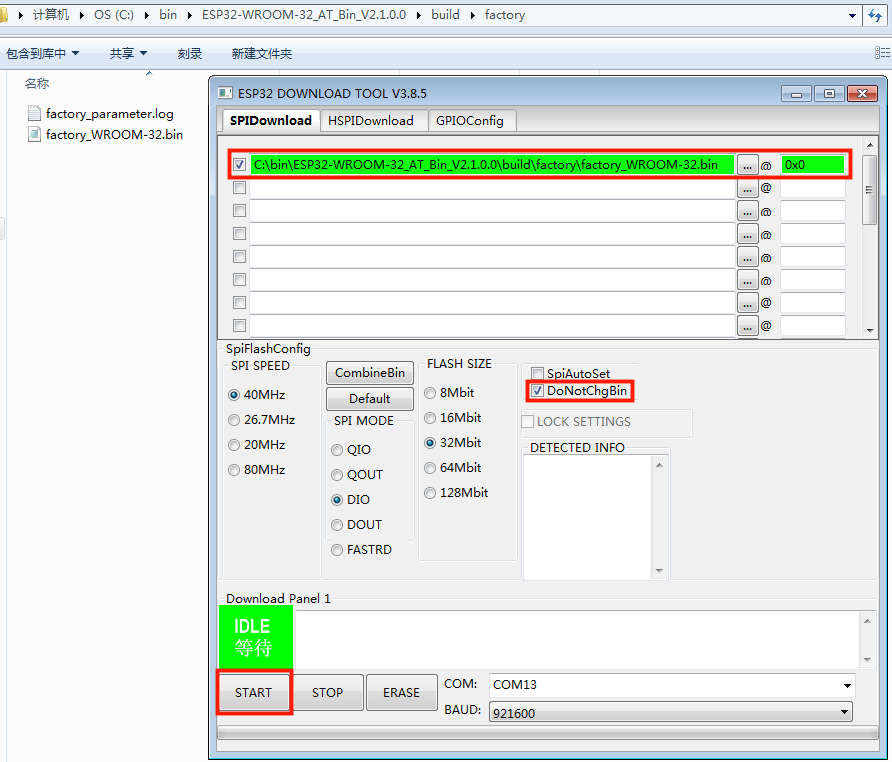This screenshot has width=892, height=762.
Task: Select the factory_parameter.log file icon
Action: click(35, 114)
